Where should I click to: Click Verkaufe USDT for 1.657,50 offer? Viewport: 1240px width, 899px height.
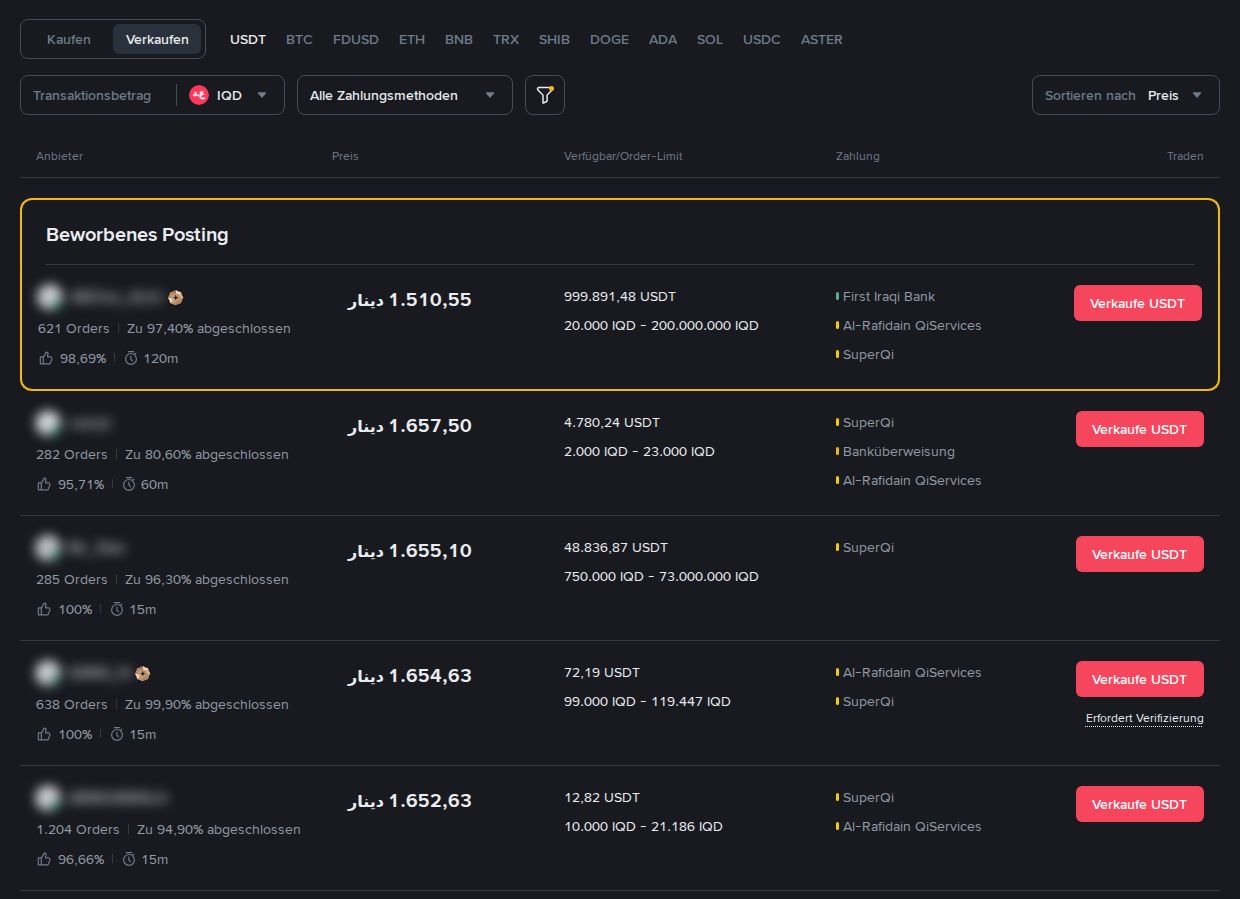(1140, 429)
